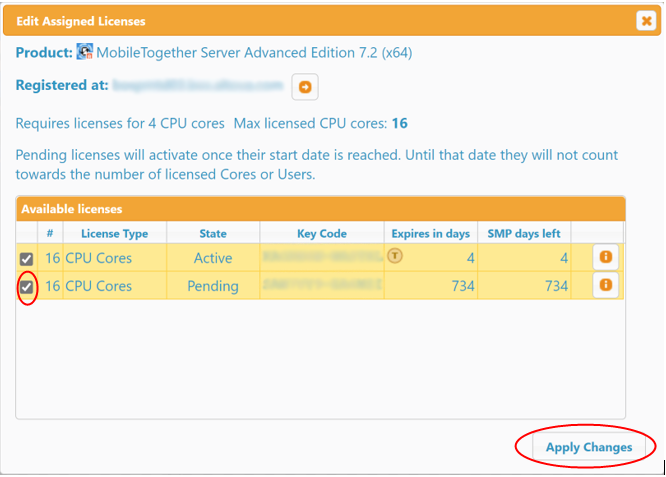Click the SMP days left column header
This screenshot has height=477, width=666.
[524, 234]
